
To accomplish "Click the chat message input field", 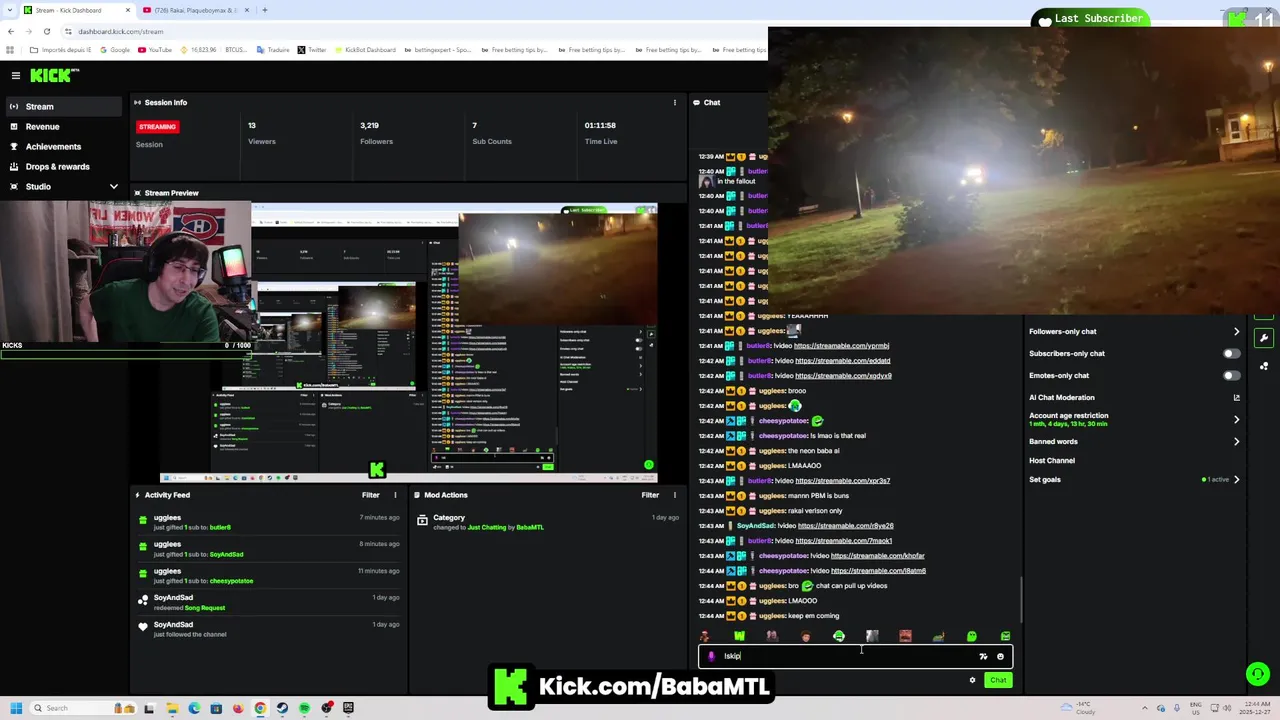I will [x=855, y=657].
